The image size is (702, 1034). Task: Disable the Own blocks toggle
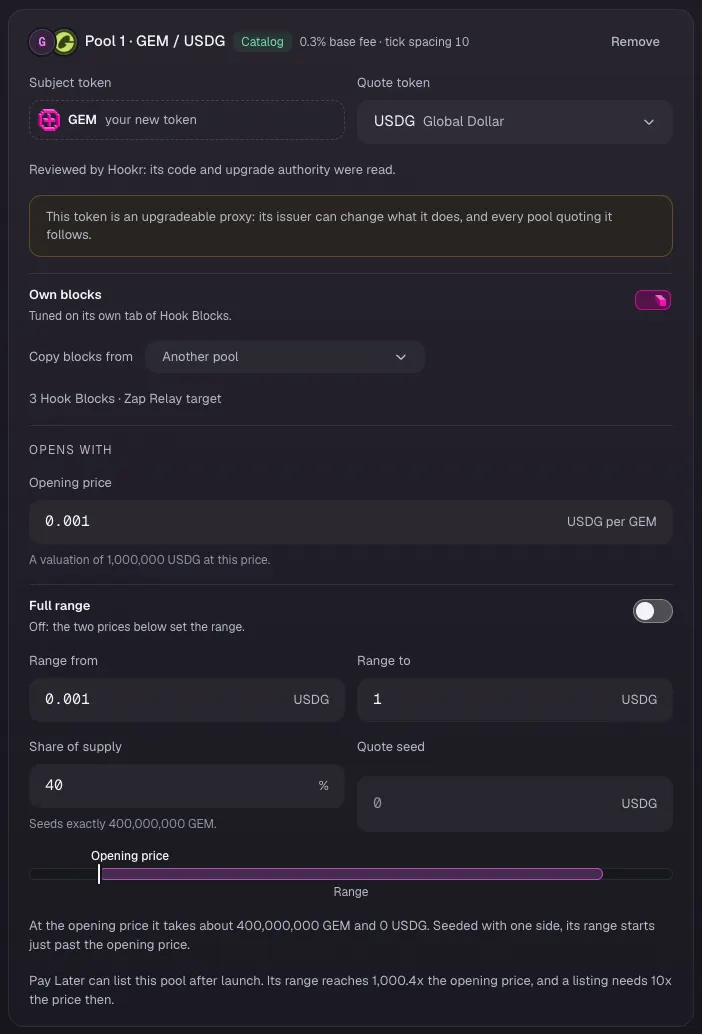(653, 300)
